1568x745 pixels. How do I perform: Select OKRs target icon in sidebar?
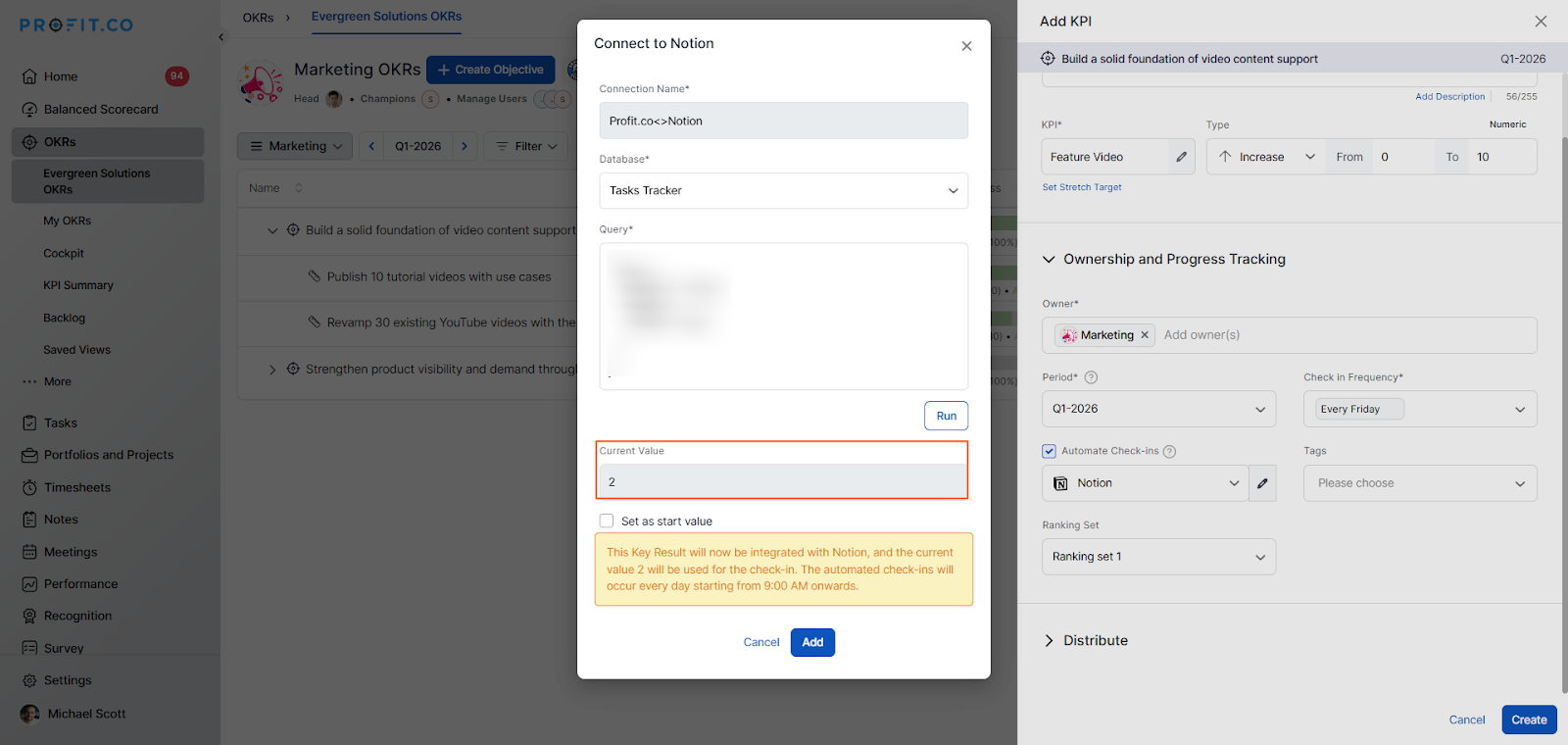pyautogui.click(x=29, y=142)
